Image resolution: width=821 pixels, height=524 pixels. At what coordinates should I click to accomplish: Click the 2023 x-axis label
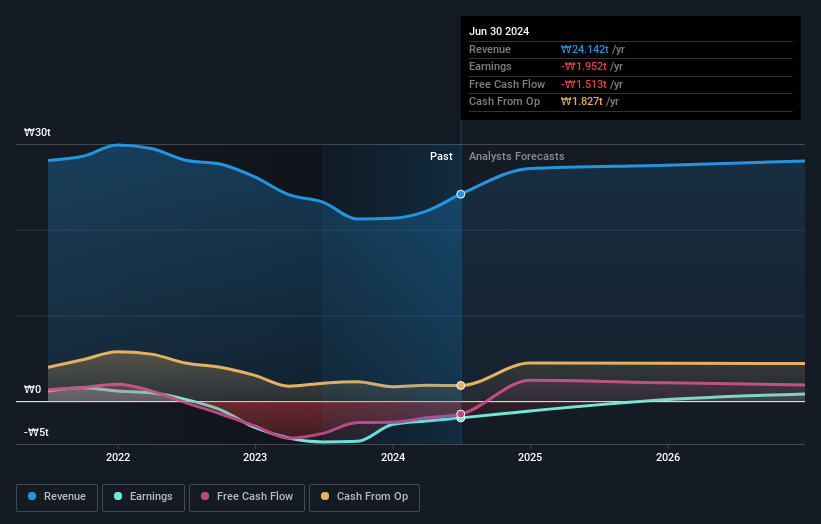[x=255, y=457]
